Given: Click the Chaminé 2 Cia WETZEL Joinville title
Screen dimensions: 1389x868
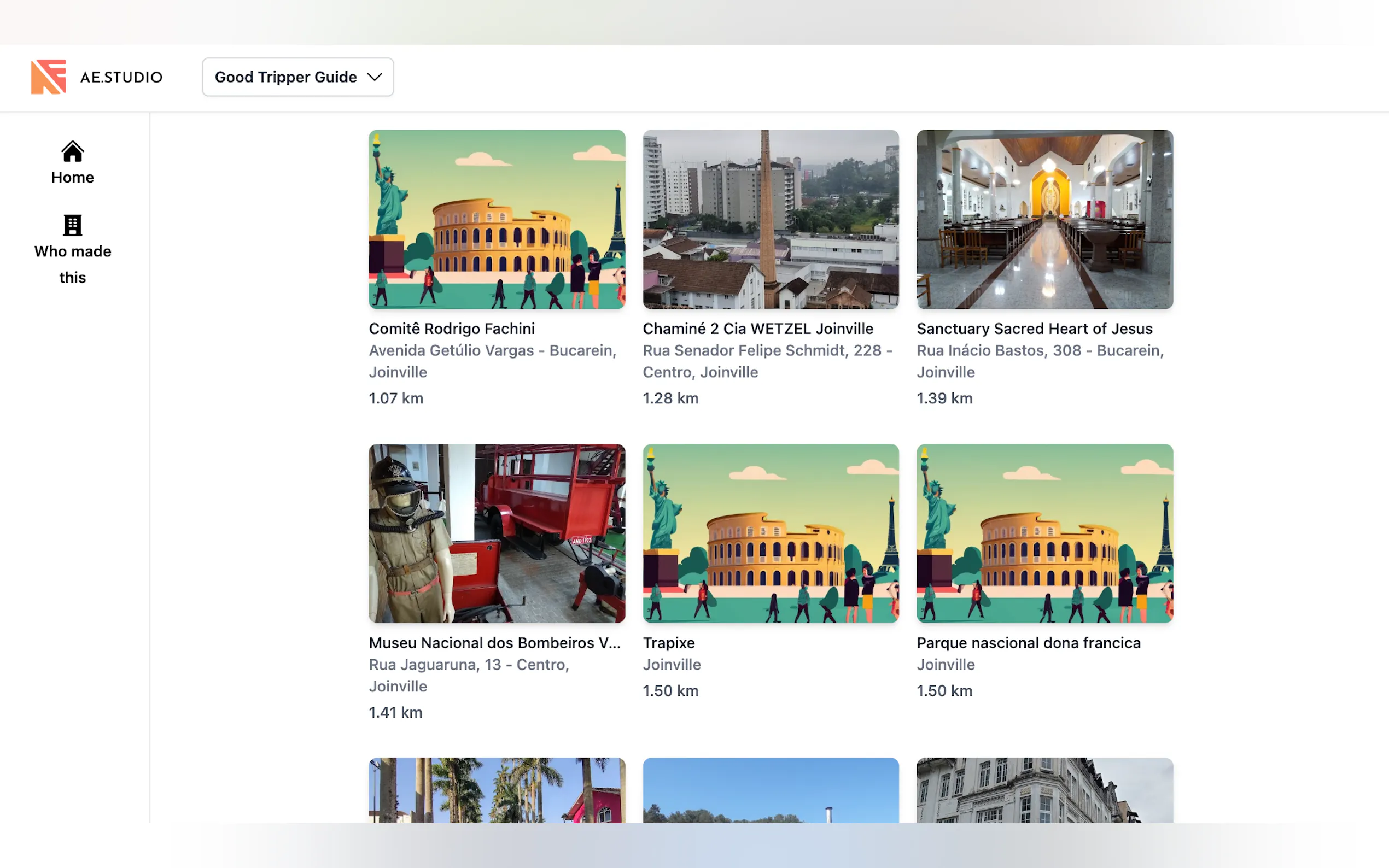Looking at the screenshot, I should [757, 329].
